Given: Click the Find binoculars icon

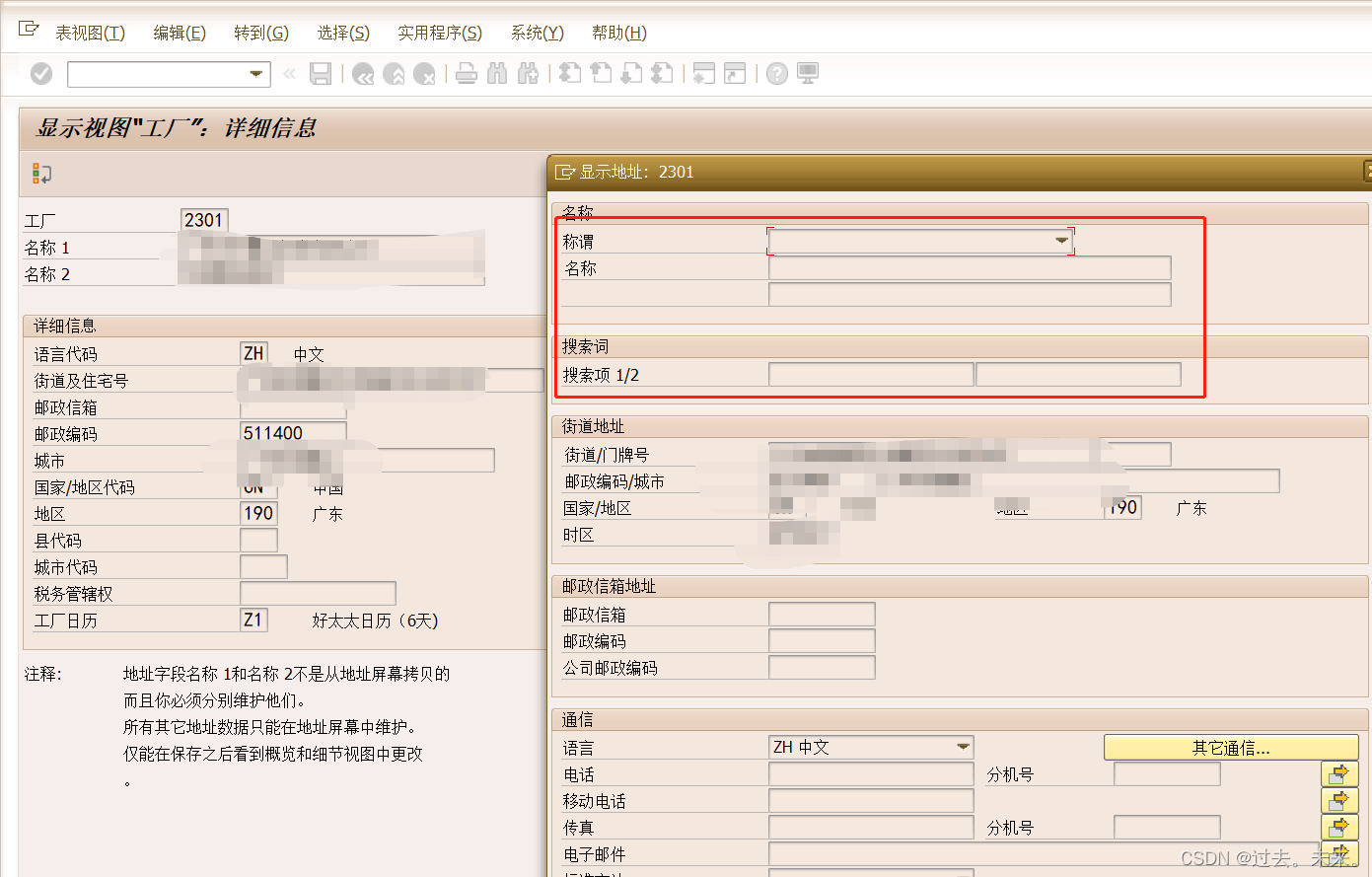Looking at the screenshot, I should pyautogui.click(x=497, y=73).
